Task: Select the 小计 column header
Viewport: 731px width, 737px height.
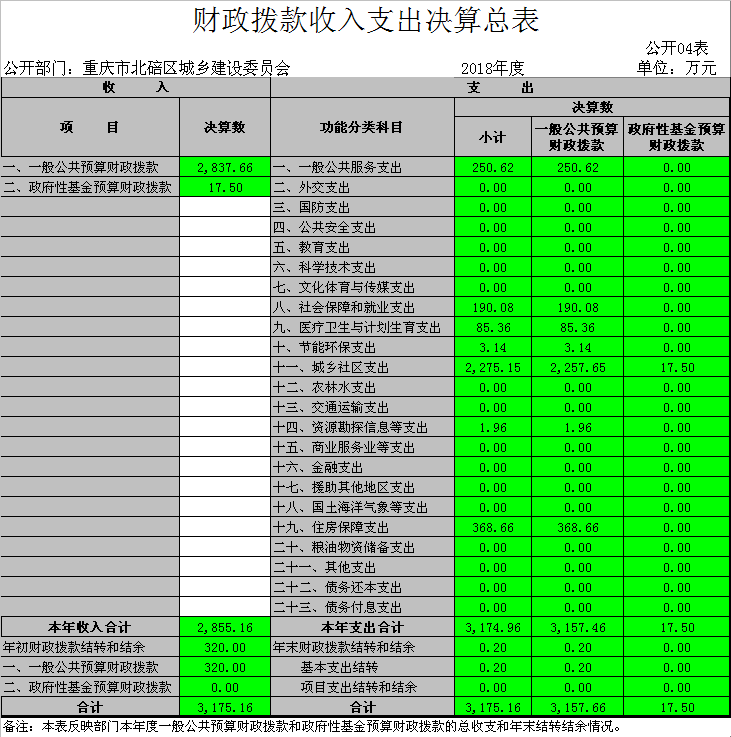Action: pyautogui.click(x=493, y=137)
